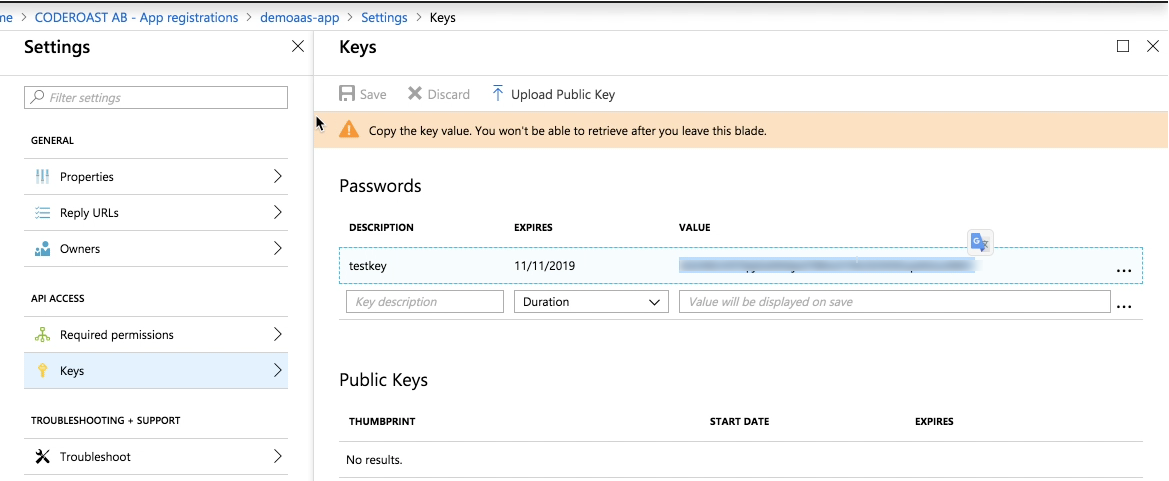
Task: Open the Reply URLs settings item
Action: pos(156,213)
